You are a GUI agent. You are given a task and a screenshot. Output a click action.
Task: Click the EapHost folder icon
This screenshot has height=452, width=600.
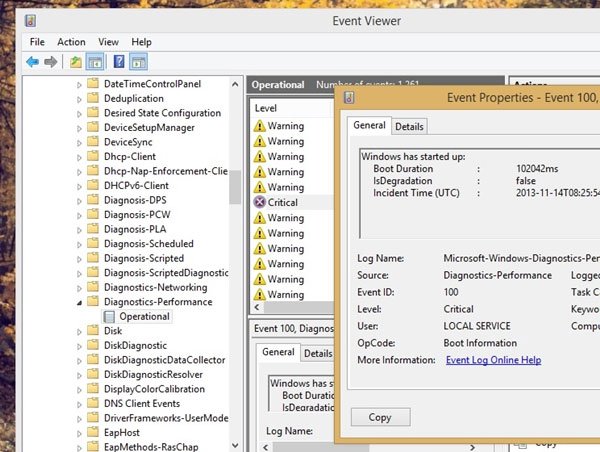pyautogui.click(x=93, y=432)
